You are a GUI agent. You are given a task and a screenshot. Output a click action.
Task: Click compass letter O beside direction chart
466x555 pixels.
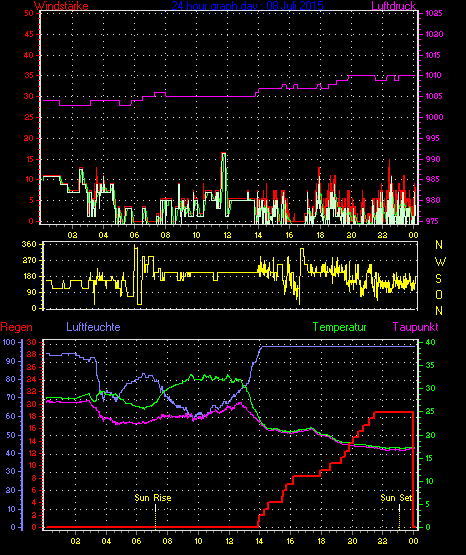pyautogui.click(x=439, y=294)
